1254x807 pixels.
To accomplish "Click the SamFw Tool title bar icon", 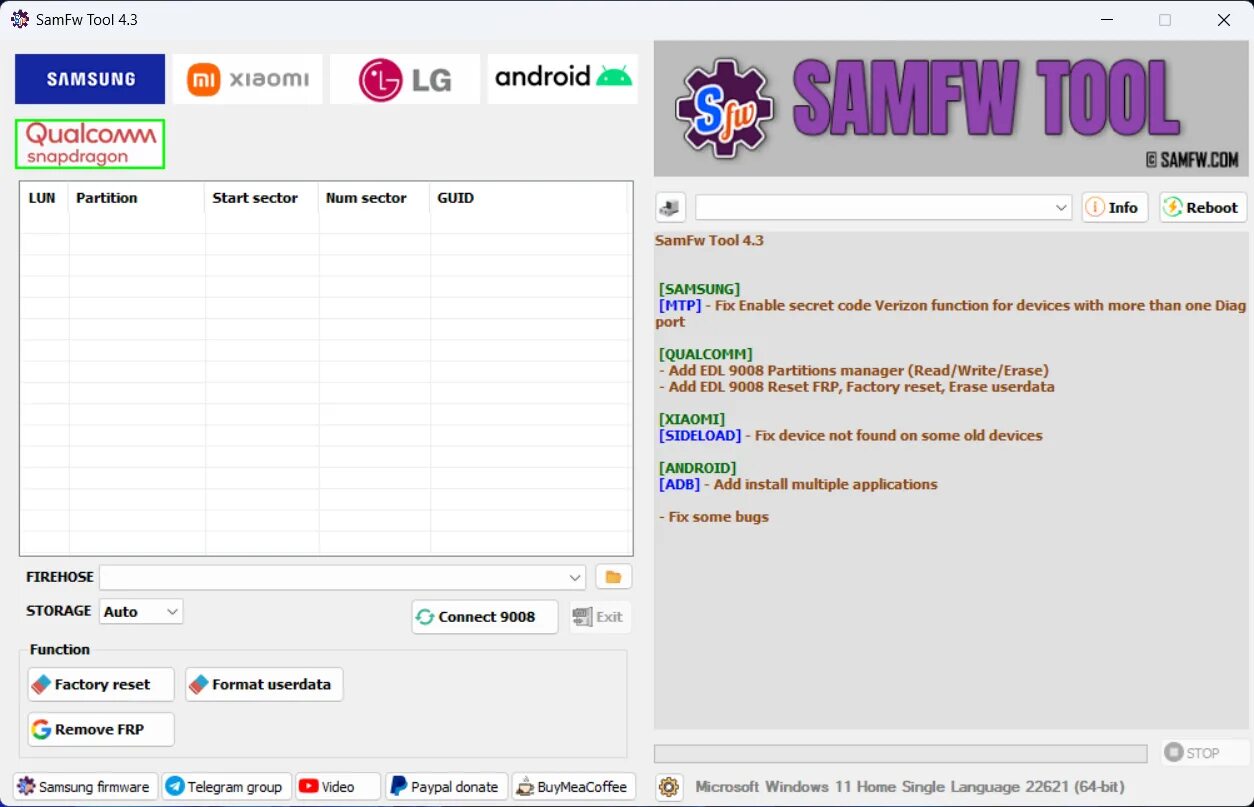I will click(19, 19).
